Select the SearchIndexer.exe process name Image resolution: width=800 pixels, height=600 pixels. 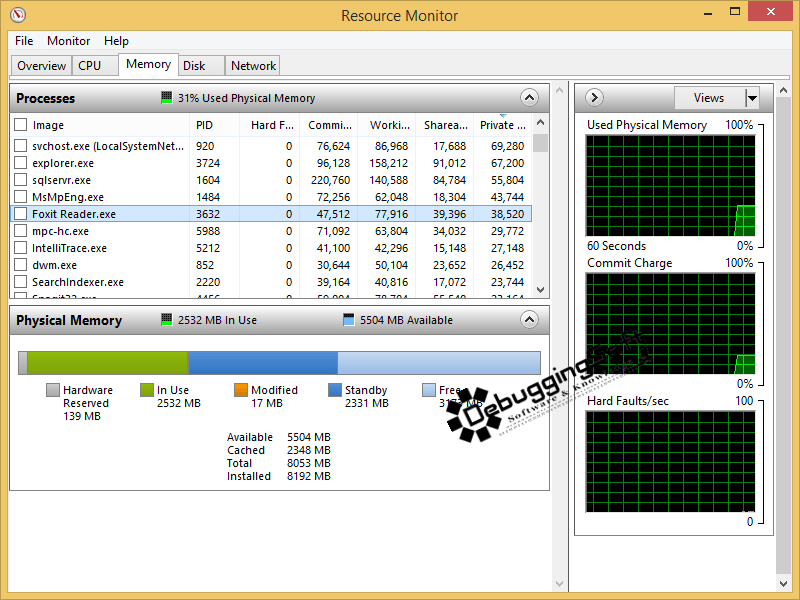(x=78, y=282)
